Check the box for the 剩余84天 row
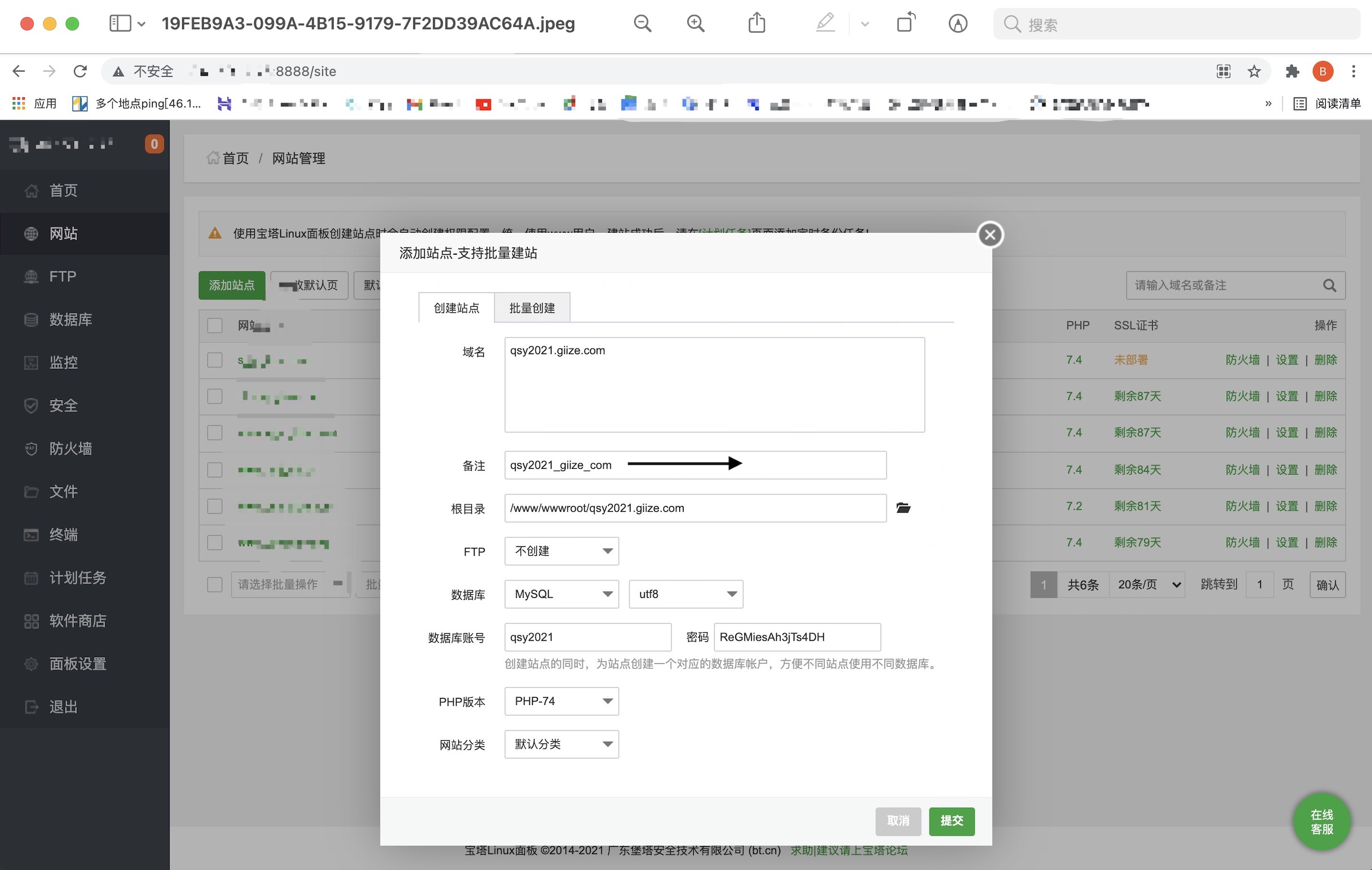 click(215, 470)
